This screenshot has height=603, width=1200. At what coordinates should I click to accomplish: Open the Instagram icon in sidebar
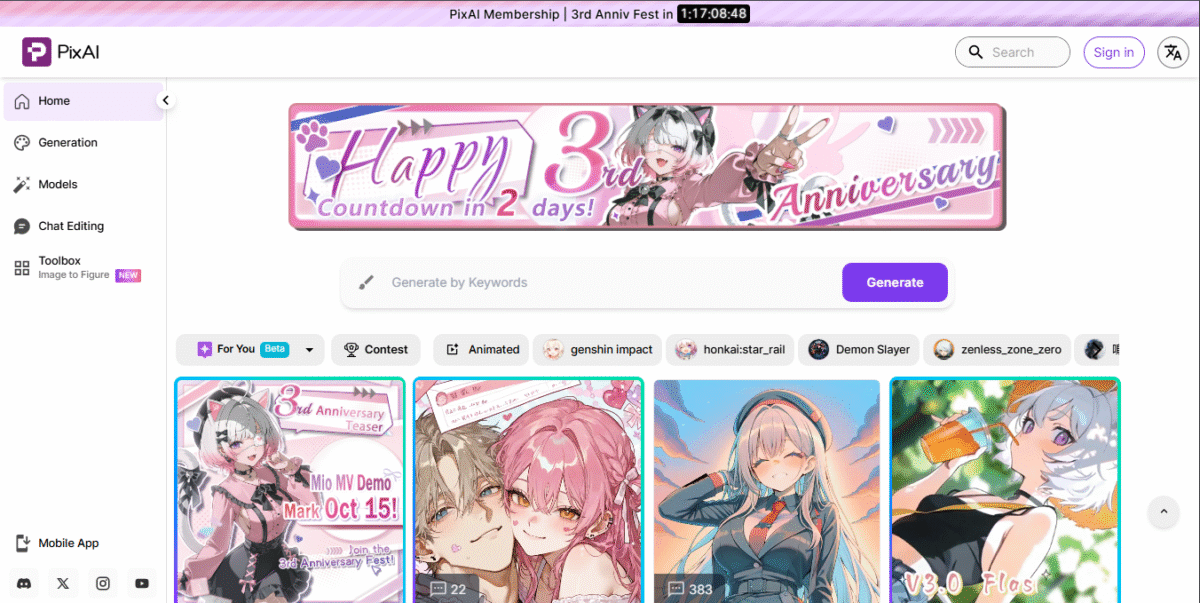point(102,583)
